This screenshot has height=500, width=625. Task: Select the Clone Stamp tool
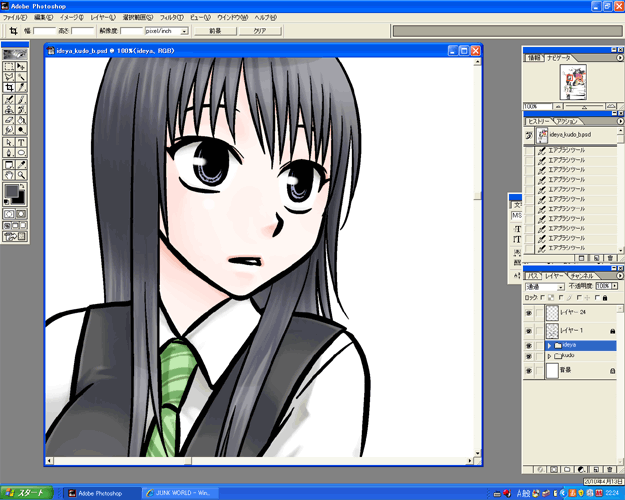click(x=9, y=109)
